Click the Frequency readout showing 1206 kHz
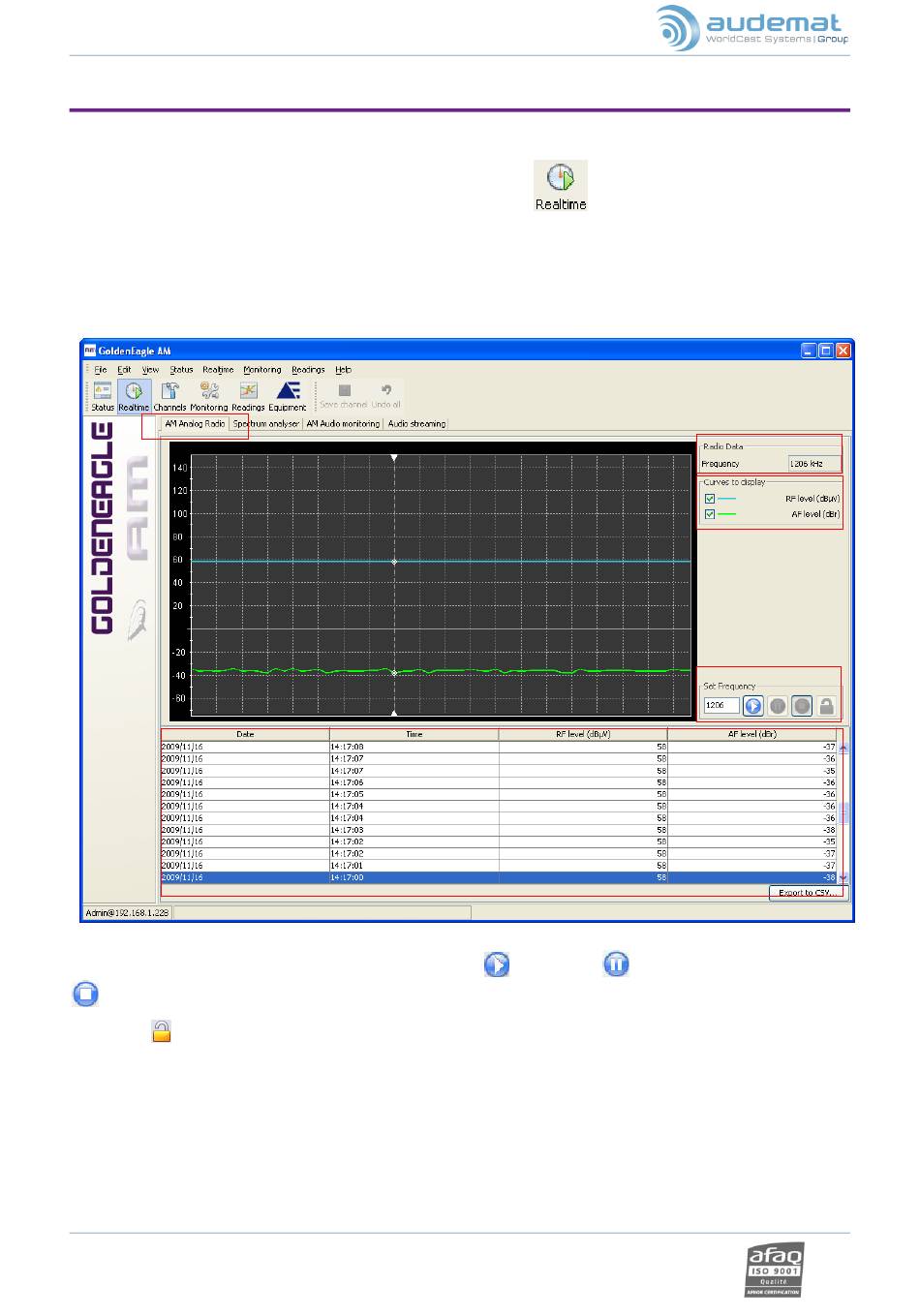The height and width of the screenshot is (1316, 920). tap(813, 464)
